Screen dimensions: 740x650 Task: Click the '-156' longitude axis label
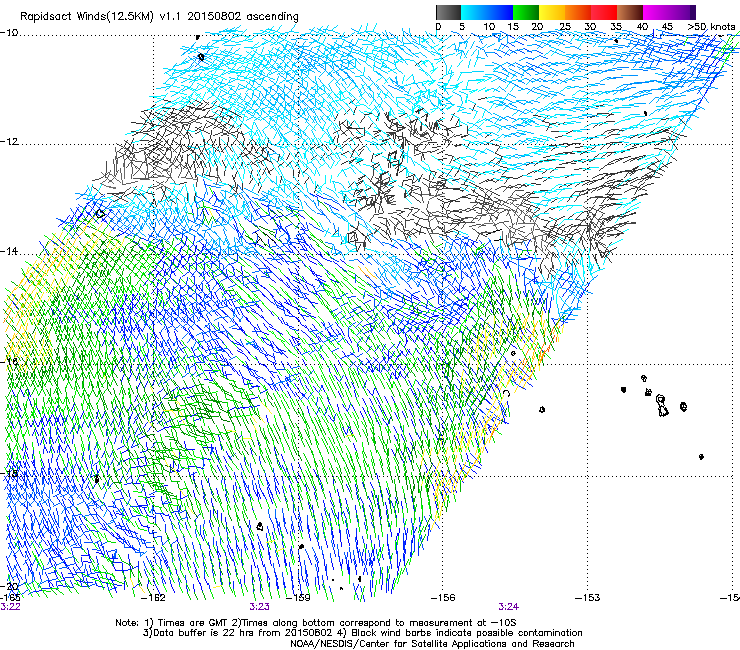pyautogui.click(x=443, y=598)
